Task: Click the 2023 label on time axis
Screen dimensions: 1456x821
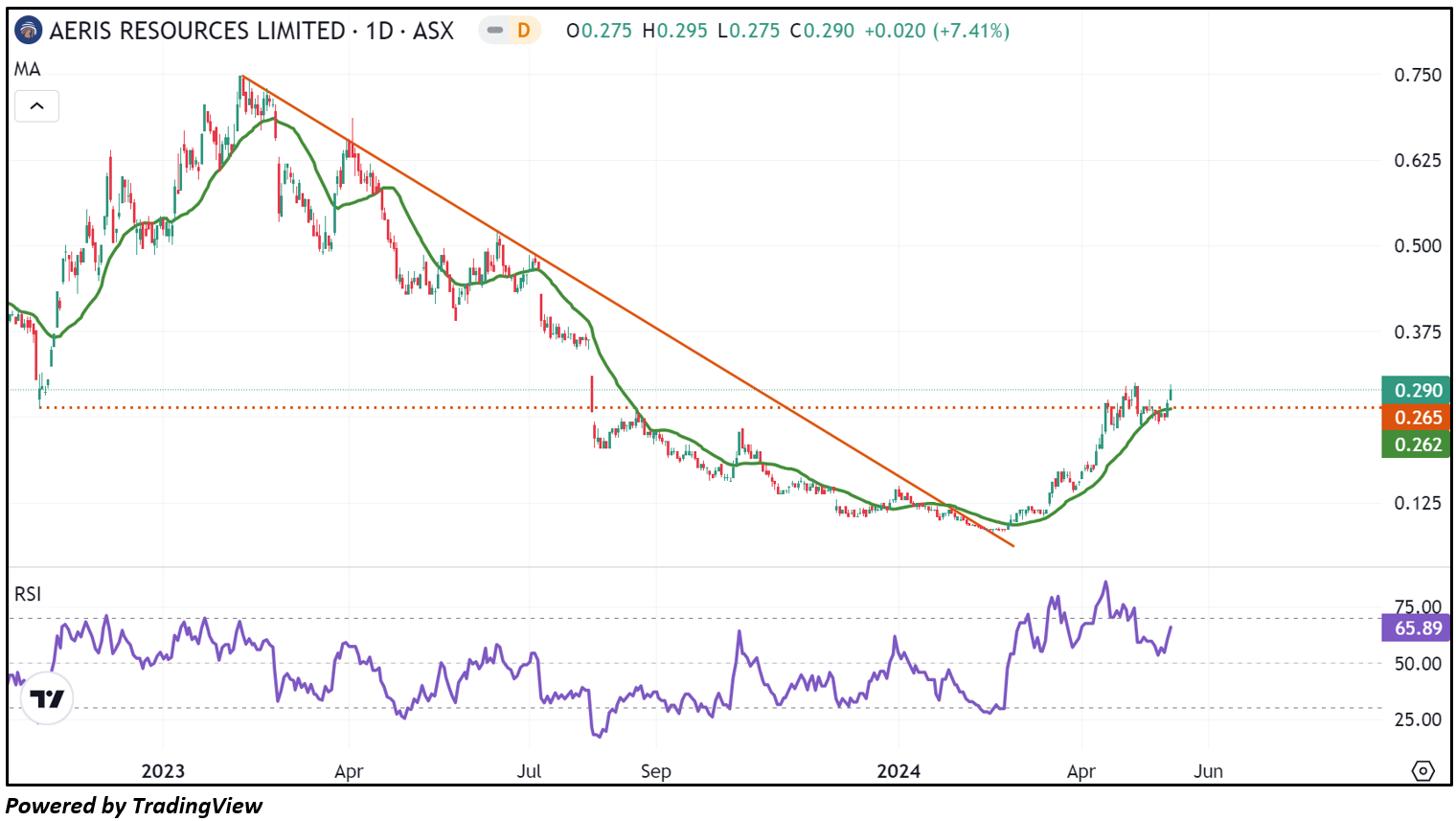Action: pyautogui.click(x=163, y=771)
